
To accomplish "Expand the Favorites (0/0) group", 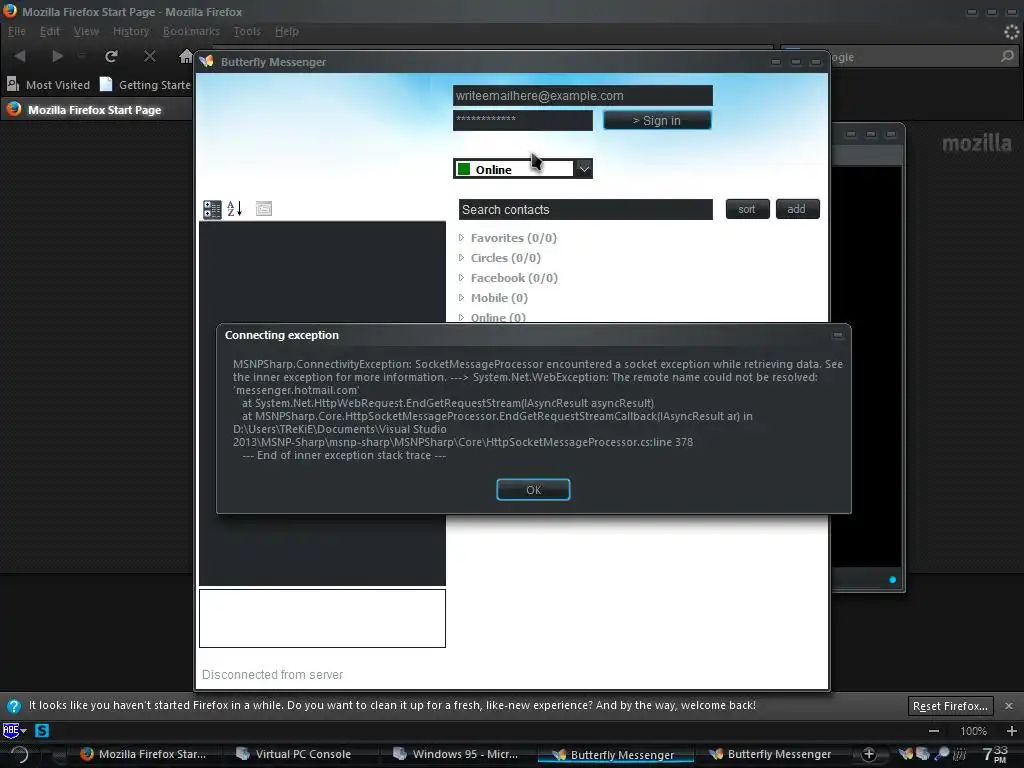I will click(x=462, y=238).
